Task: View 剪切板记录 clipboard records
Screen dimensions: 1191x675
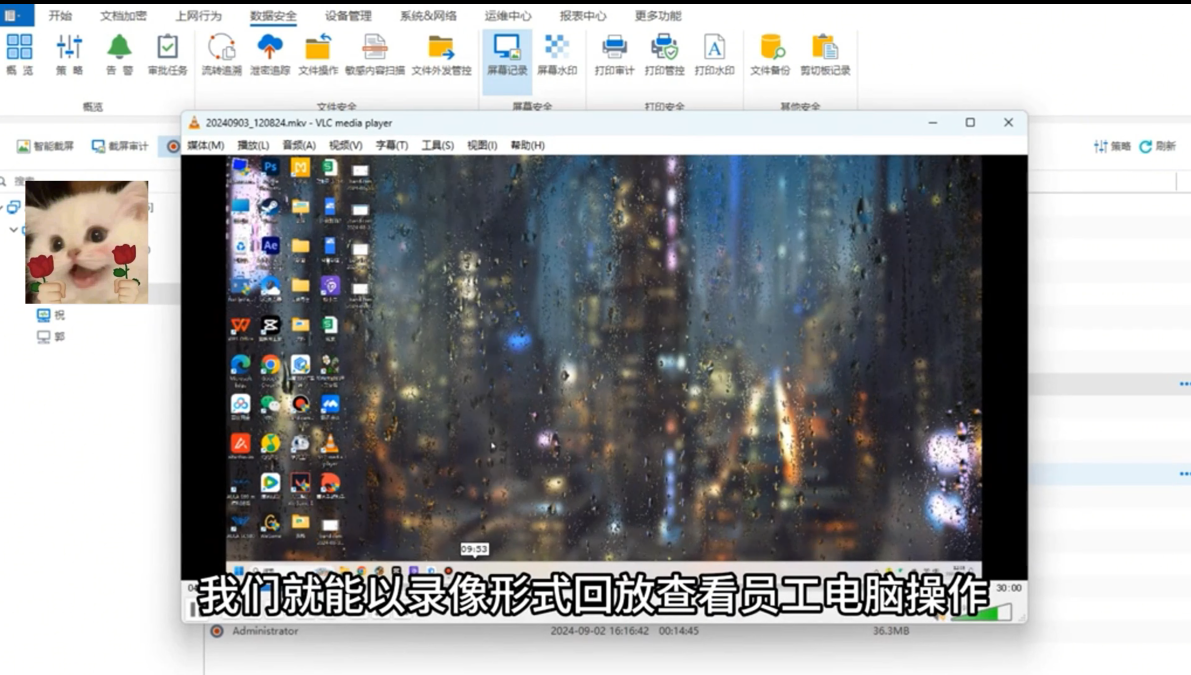Action: [824, 55]
